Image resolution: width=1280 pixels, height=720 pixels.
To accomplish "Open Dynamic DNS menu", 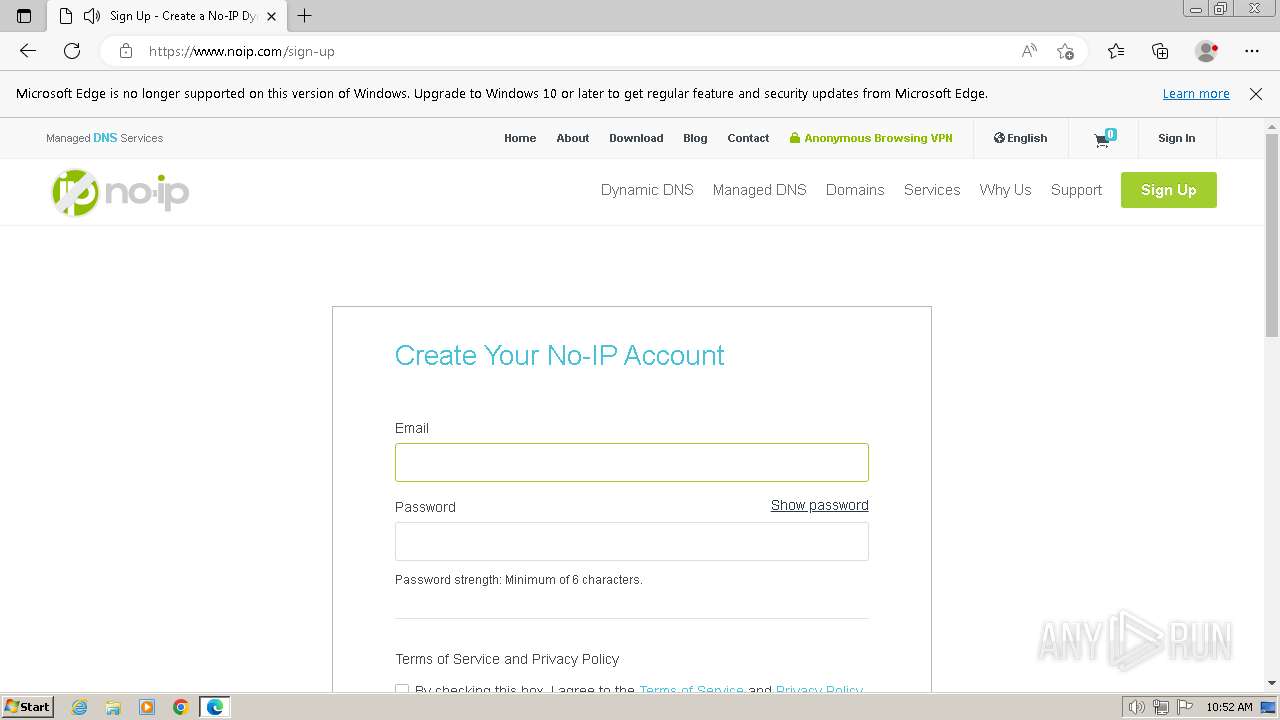I will point(647,190).
